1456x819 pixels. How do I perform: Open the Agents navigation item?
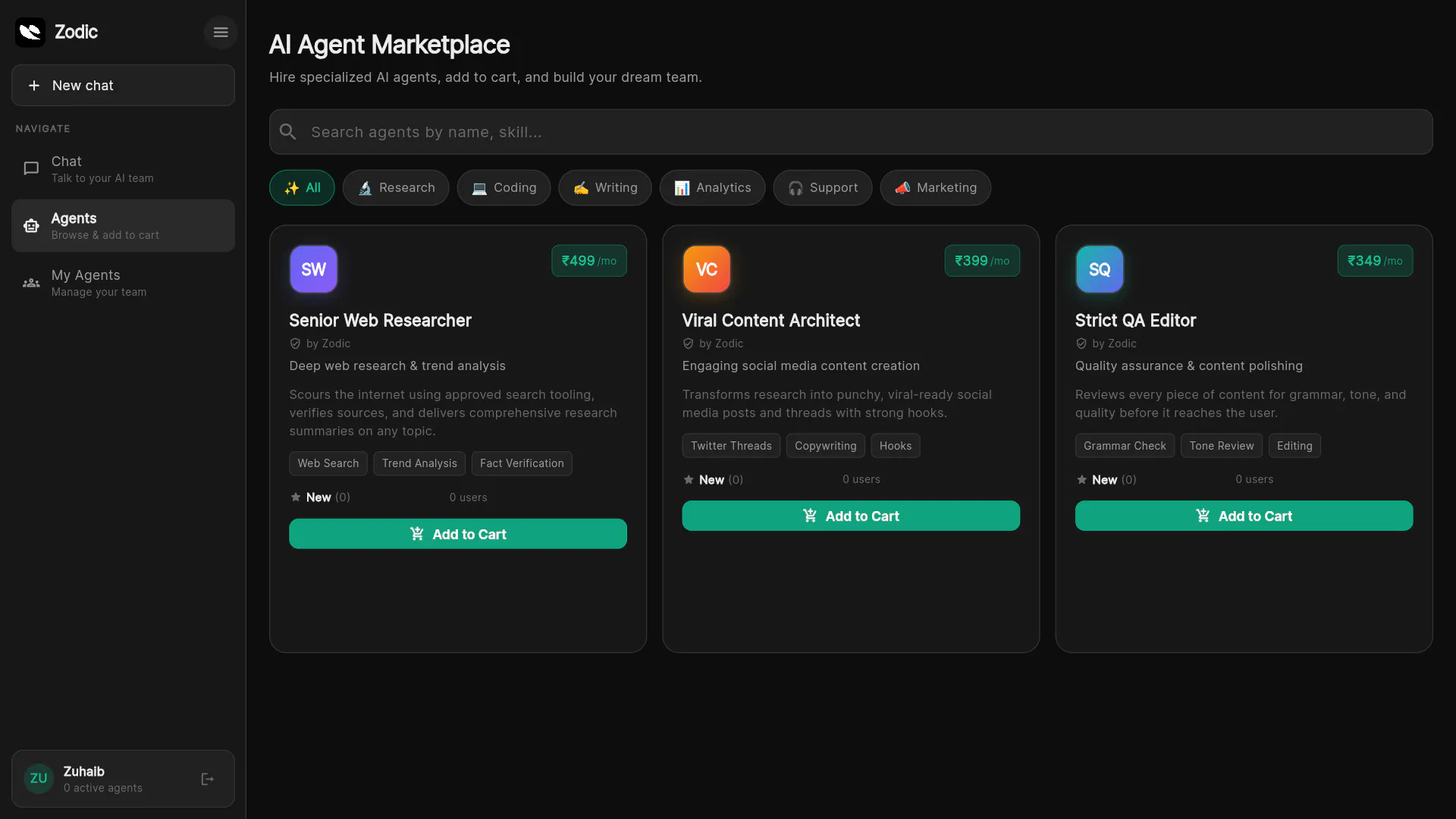tap(123, 225)
